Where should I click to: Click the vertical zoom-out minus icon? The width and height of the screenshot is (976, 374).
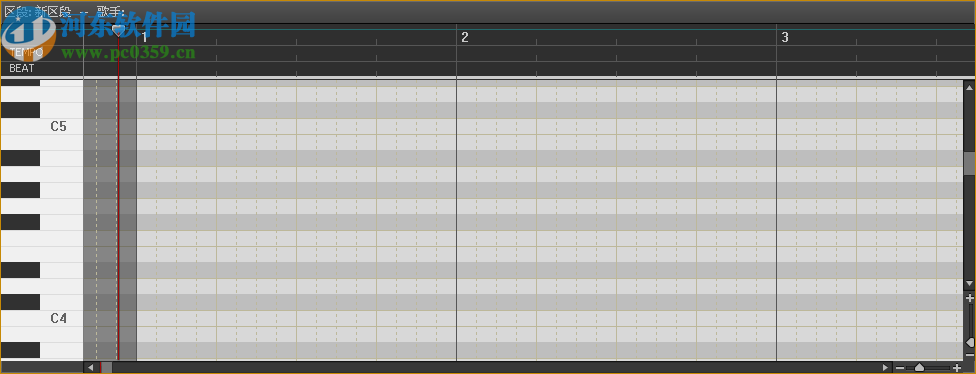(970, 355)
